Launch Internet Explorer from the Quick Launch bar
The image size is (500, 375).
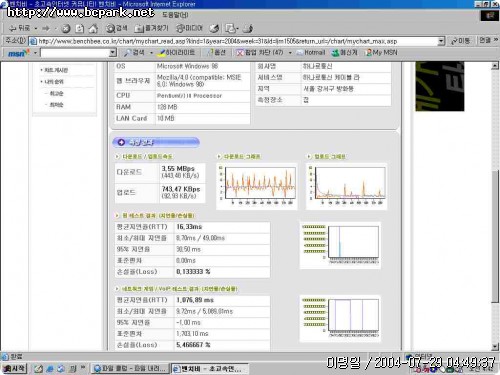50,369
